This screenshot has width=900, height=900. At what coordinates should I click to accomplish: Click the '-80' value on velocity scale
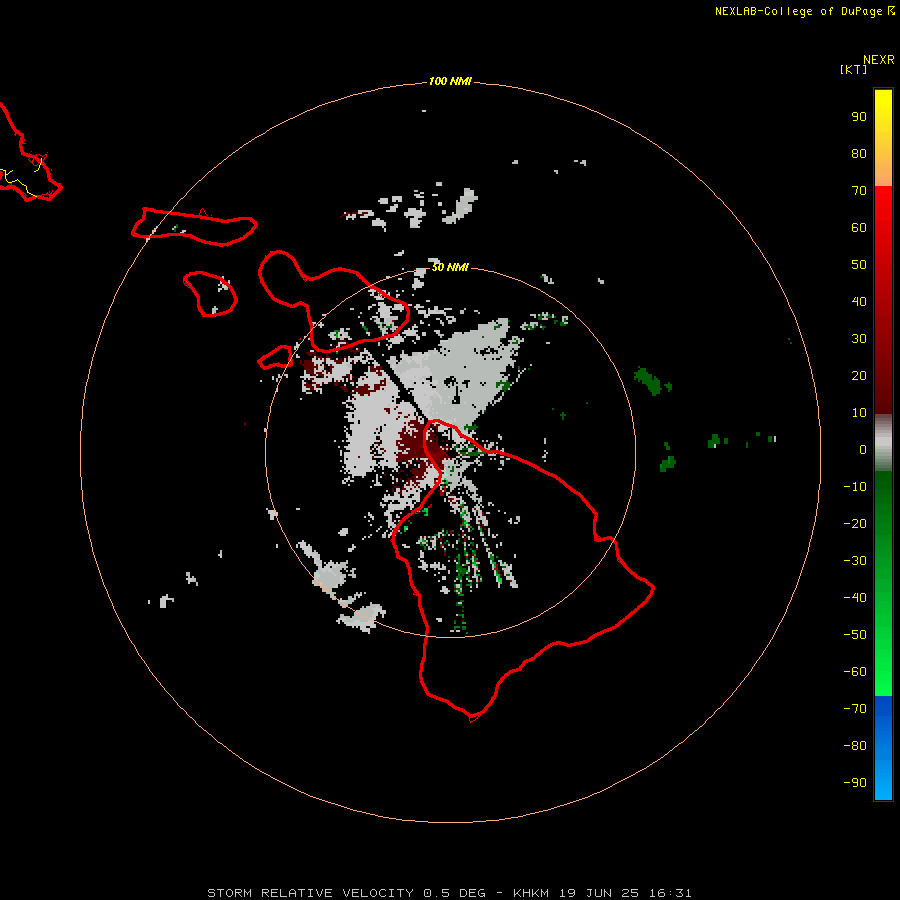point(855,746)
